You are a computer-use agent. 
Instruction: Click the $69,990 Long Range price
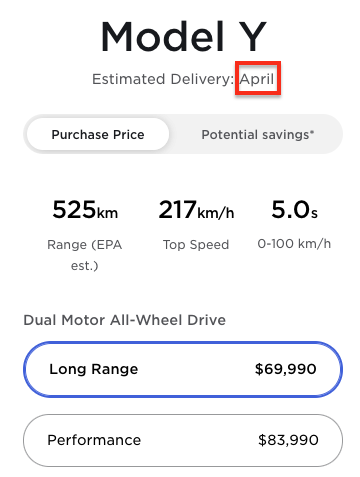pos(285,369)
